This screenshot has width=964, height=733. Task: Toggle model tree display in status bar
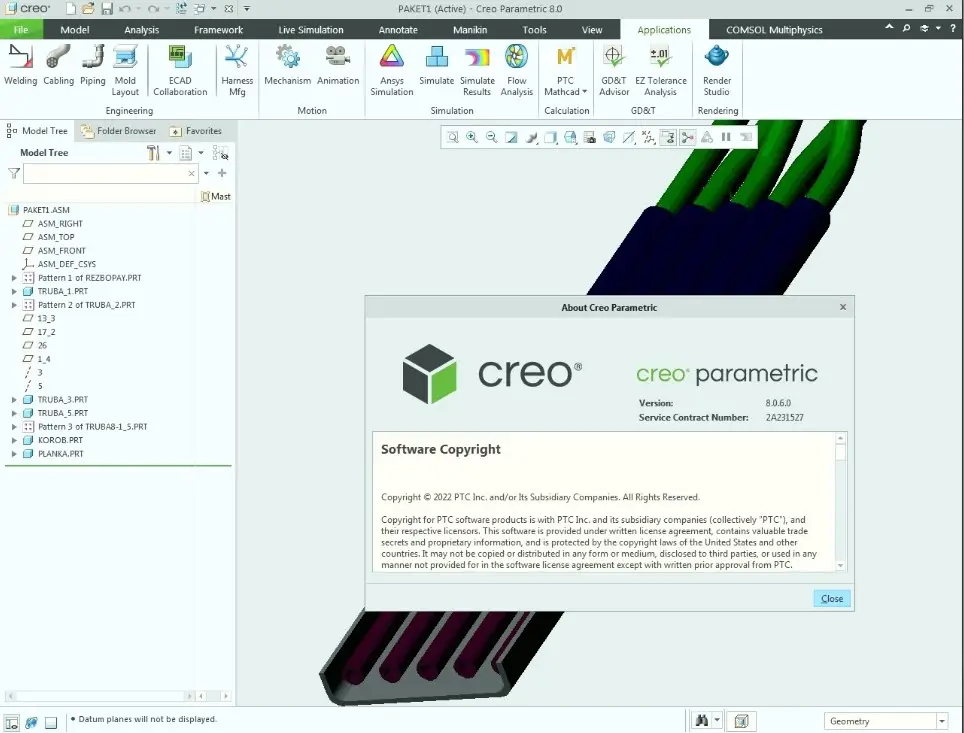12,723
